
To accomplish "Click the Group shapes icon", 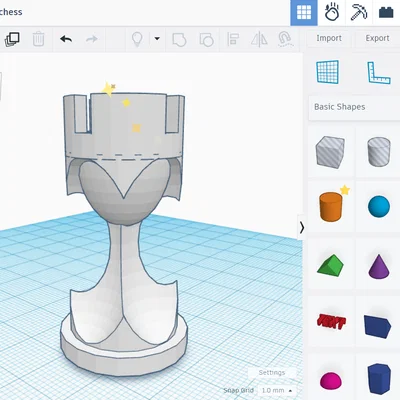I will [x=179, y=40].
